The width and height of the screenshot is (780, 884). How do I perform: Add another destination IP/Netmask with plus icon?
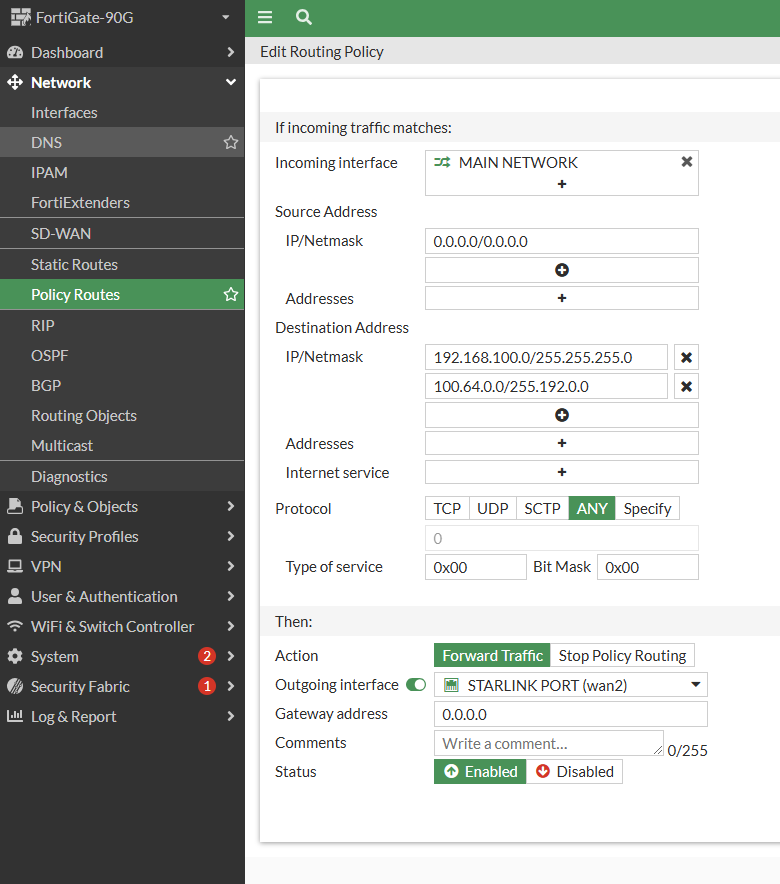click(561, 415)
